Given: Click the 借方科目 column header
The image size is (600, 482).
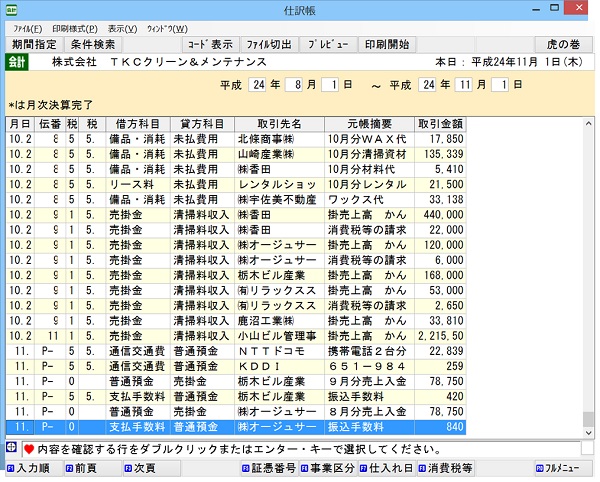Looking at the screenshot, I should [138, 124].
